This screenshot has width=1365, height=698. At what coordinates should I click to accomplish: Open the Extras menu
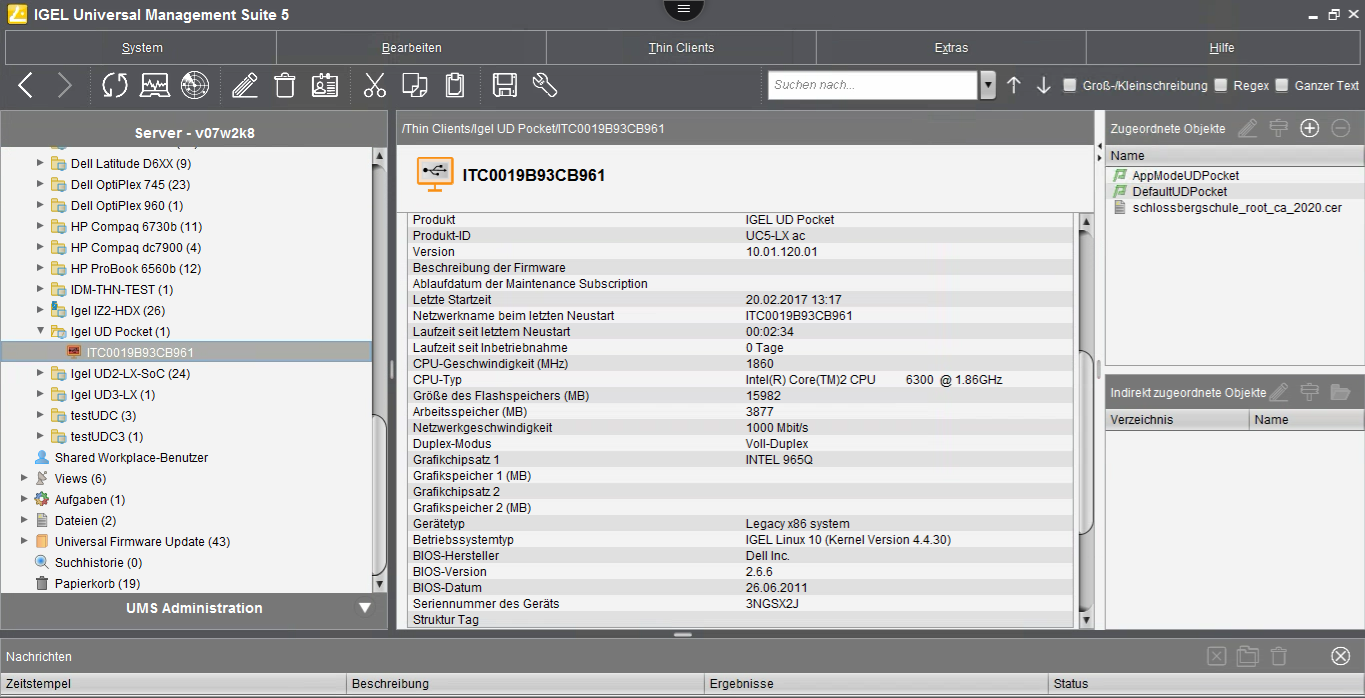tap(949, 47)
